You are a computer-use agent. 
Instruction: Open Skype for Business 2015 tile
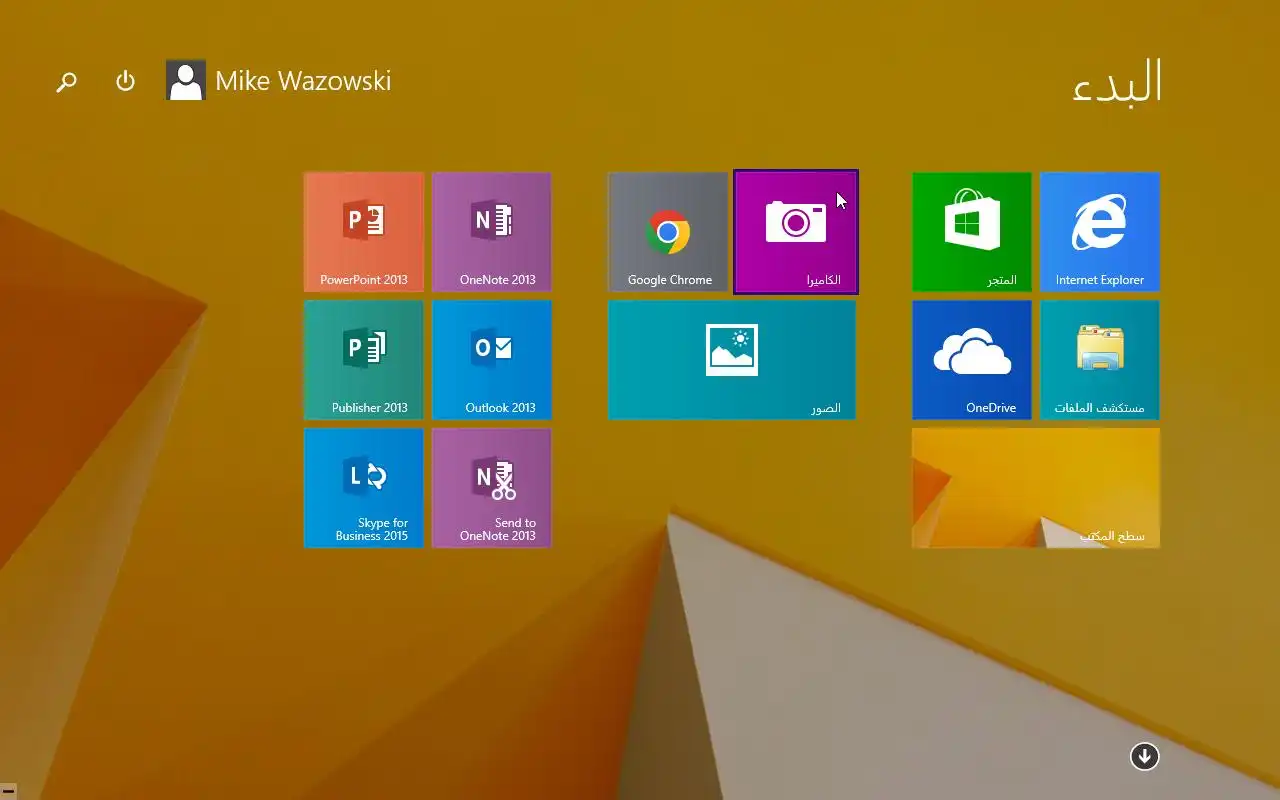tap(364, 488)
